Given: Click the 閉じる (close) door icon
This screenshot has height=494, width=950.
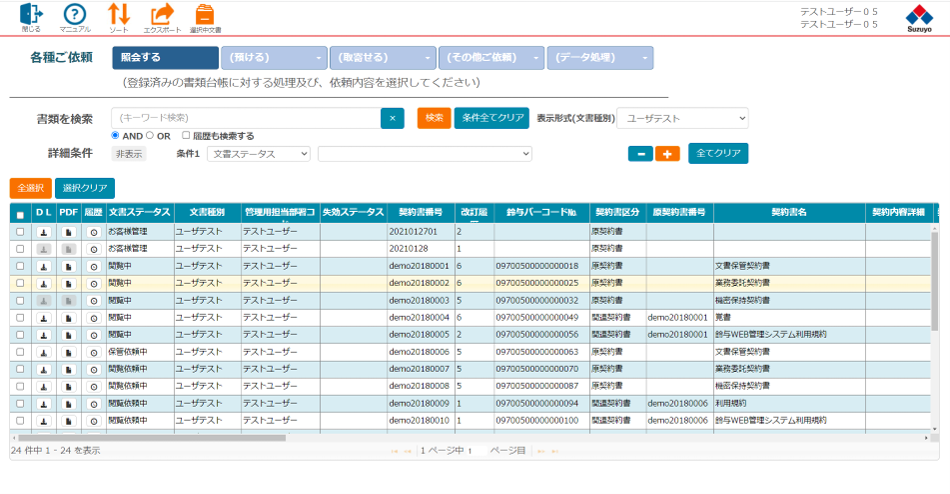Looking at the screenshot, I should [x=31, y=14].
